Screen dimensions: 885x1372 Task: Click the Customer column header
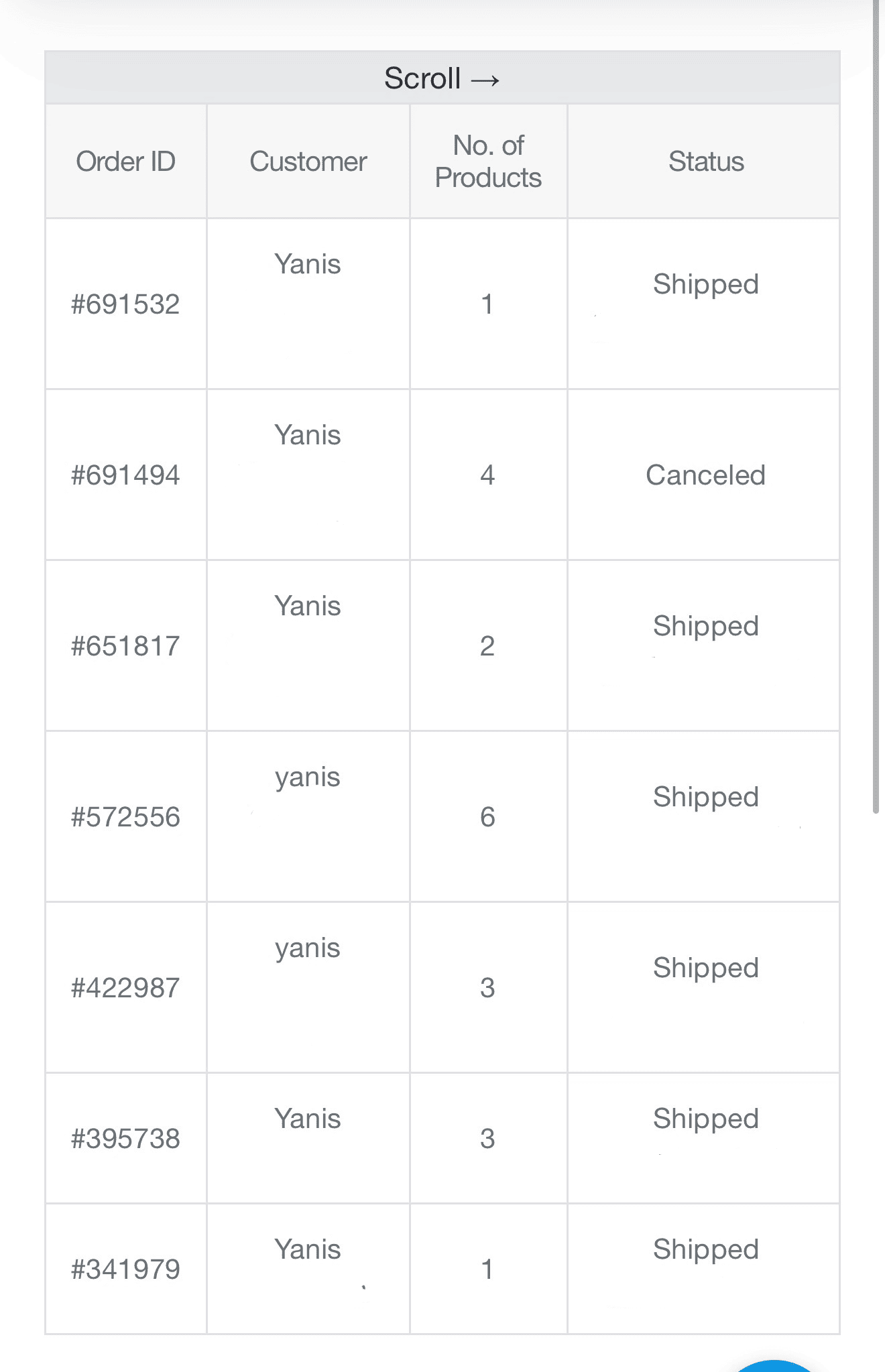[x=308, y=162]
